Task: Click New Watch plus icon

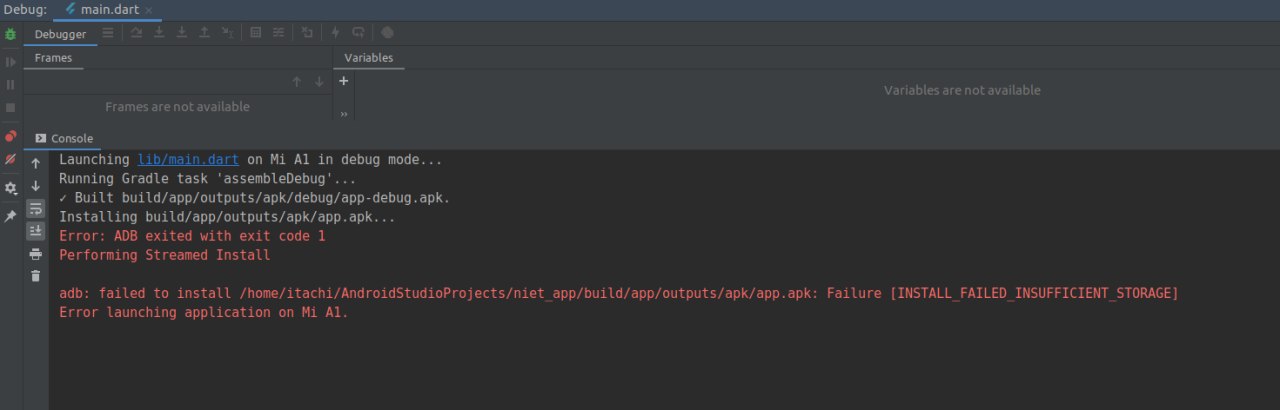Action: click(344, 81)
